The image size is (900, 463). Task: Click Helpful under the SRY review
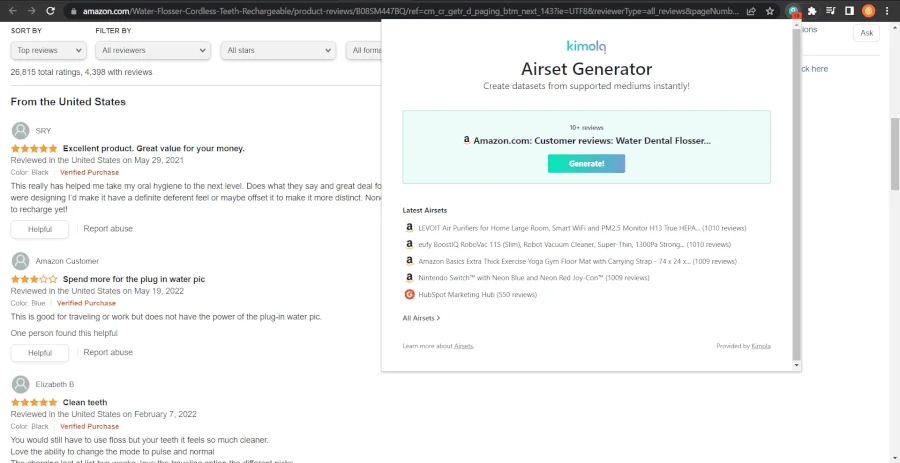(x=40, y=229)
